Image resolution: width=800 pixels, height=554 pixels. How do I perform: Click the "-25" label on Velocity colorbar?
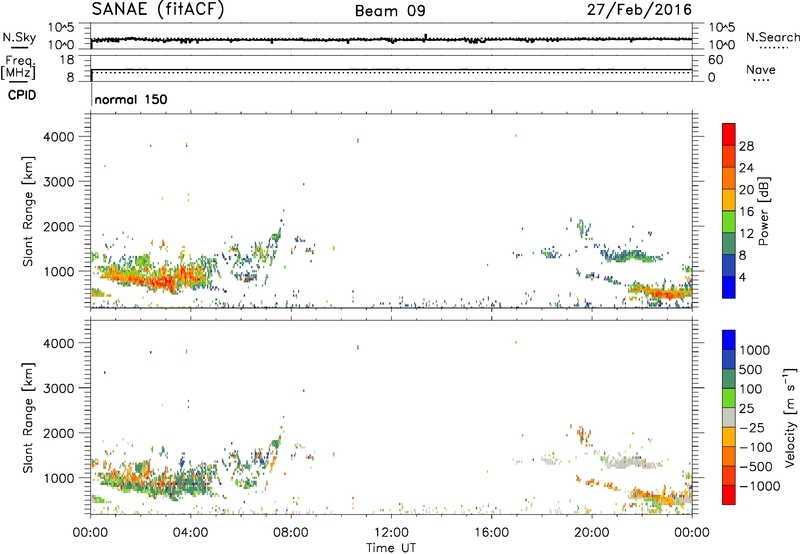tap(751, 427)
